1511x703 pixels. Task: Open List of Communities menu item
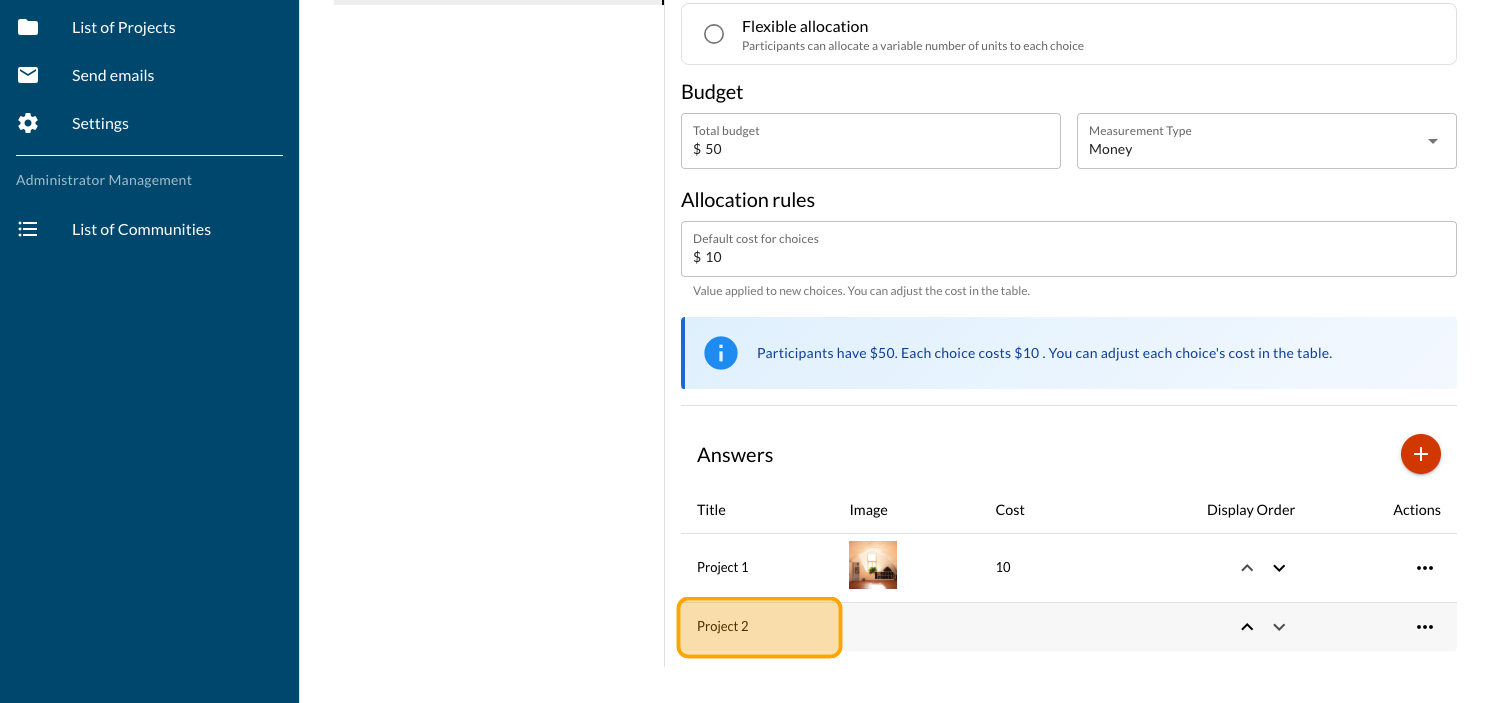(x=141, y=229)
